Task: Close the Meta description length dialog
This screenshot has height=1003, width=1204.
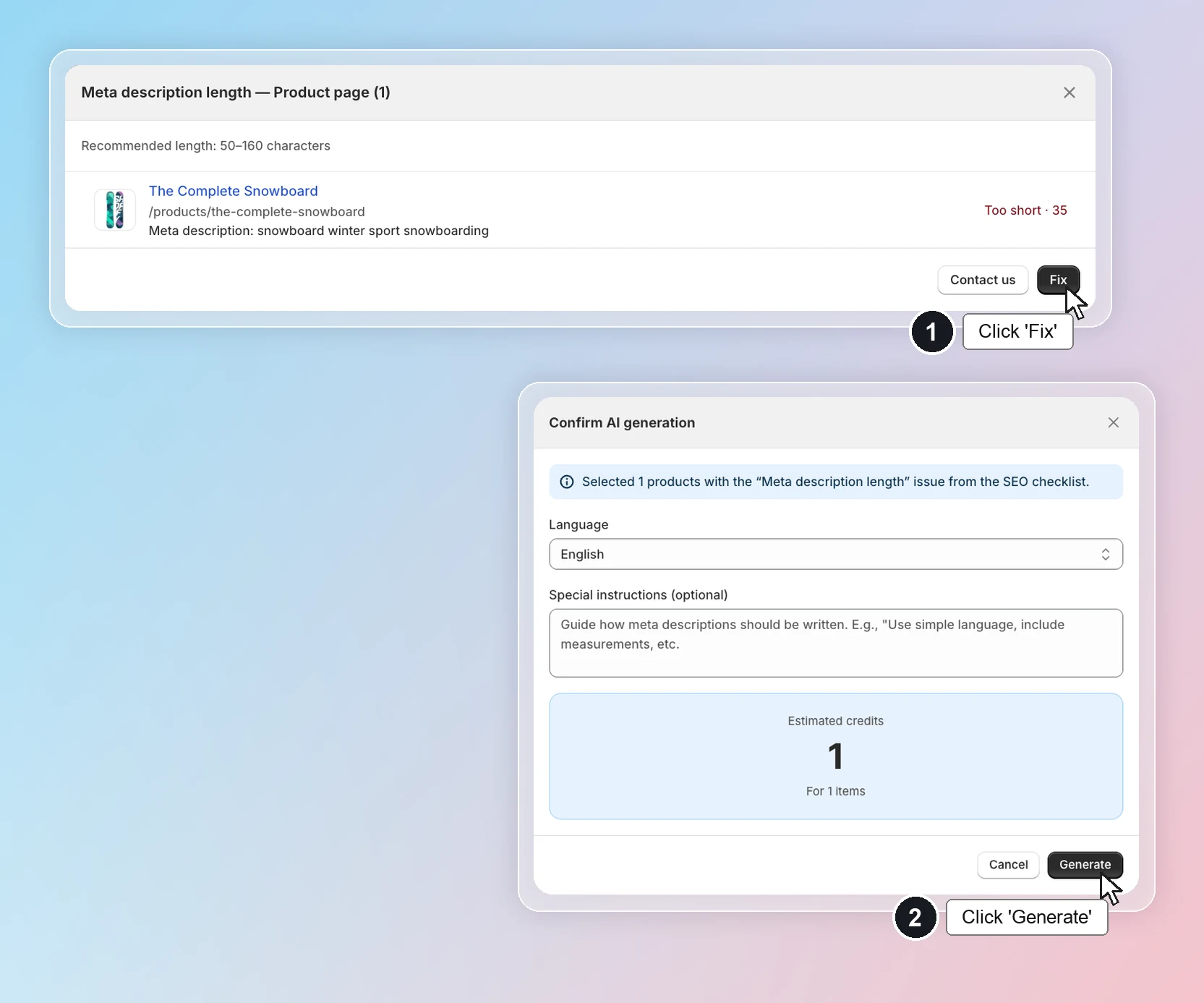Action: click(1069, 93)
